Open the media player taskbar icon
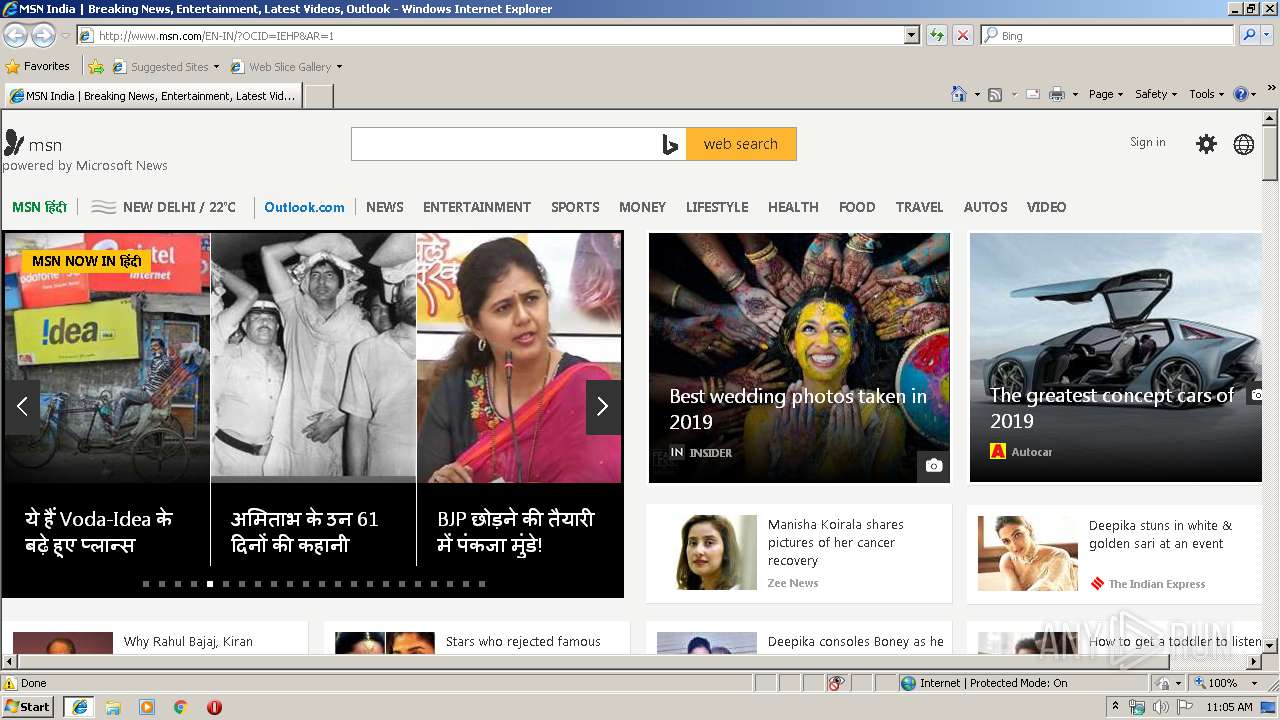Viewport: 1280px width, 720px height. pyautogui.click(x=147, y=707)
